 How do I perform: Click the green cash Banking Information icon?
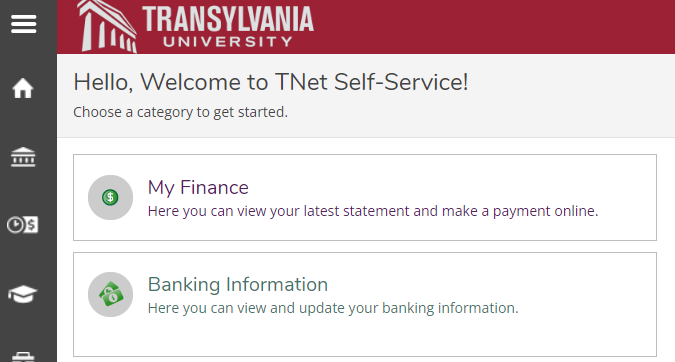[x=110, y=294]
